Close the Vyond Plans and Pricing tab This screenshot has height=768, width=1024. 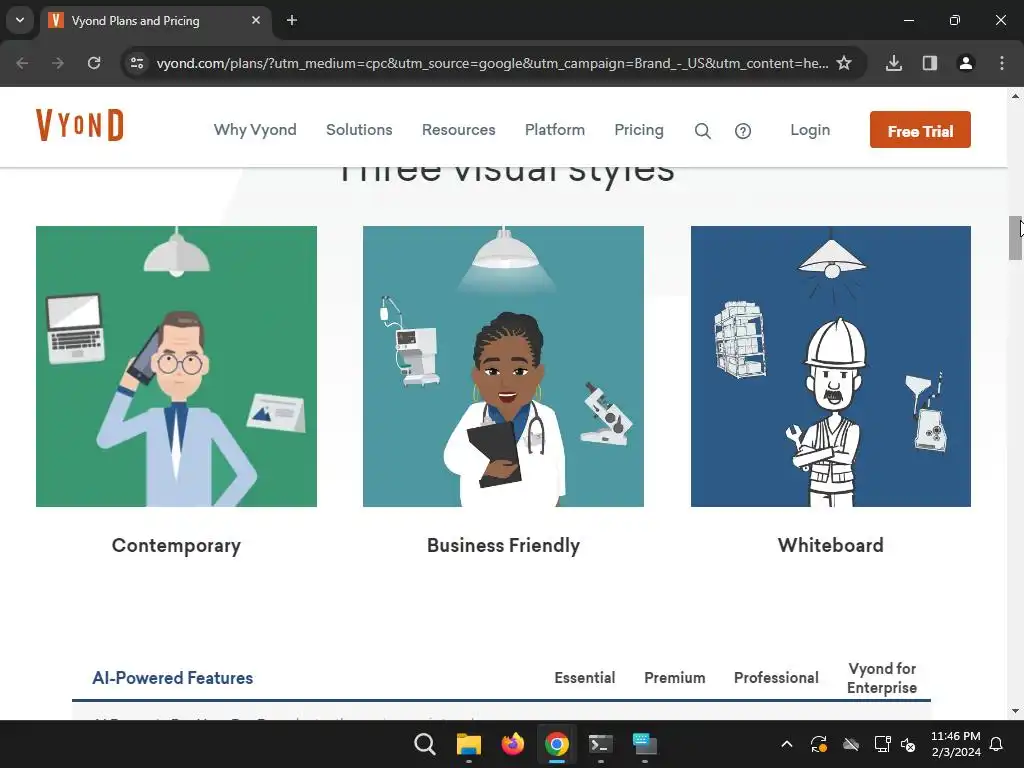[x=256, y=20]
